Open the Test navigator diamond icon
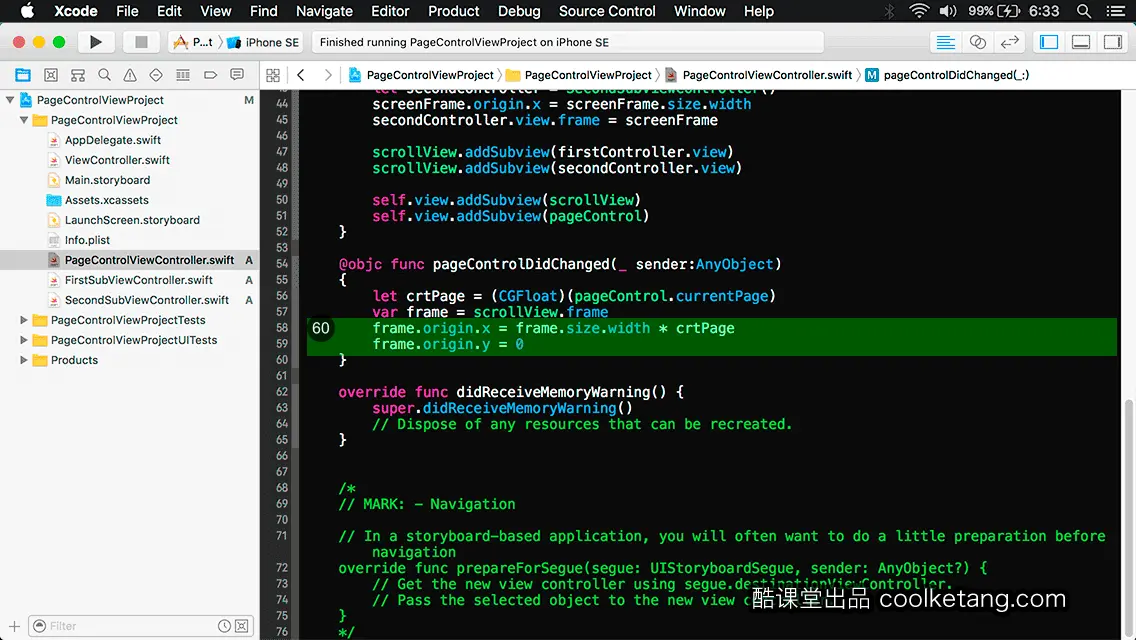The image size is (1136, 640). tap(156, 75)
